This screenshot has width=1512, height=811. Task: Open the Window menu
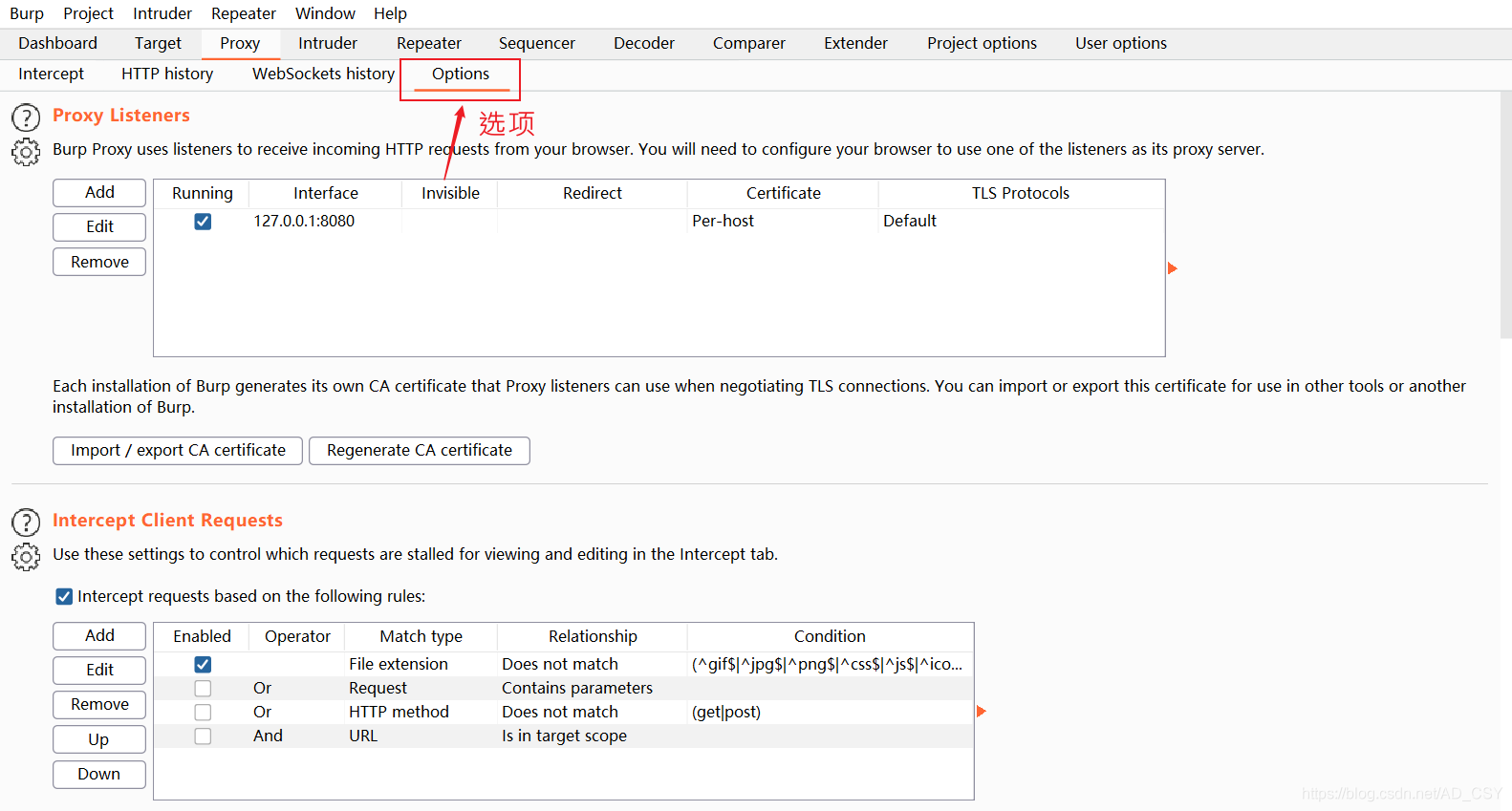[x=325, y=13]
